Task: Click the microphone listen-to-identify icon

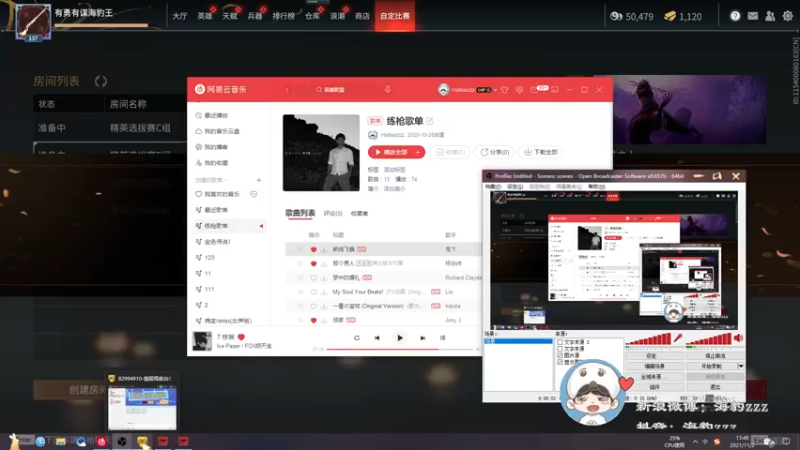Action: 388,89
